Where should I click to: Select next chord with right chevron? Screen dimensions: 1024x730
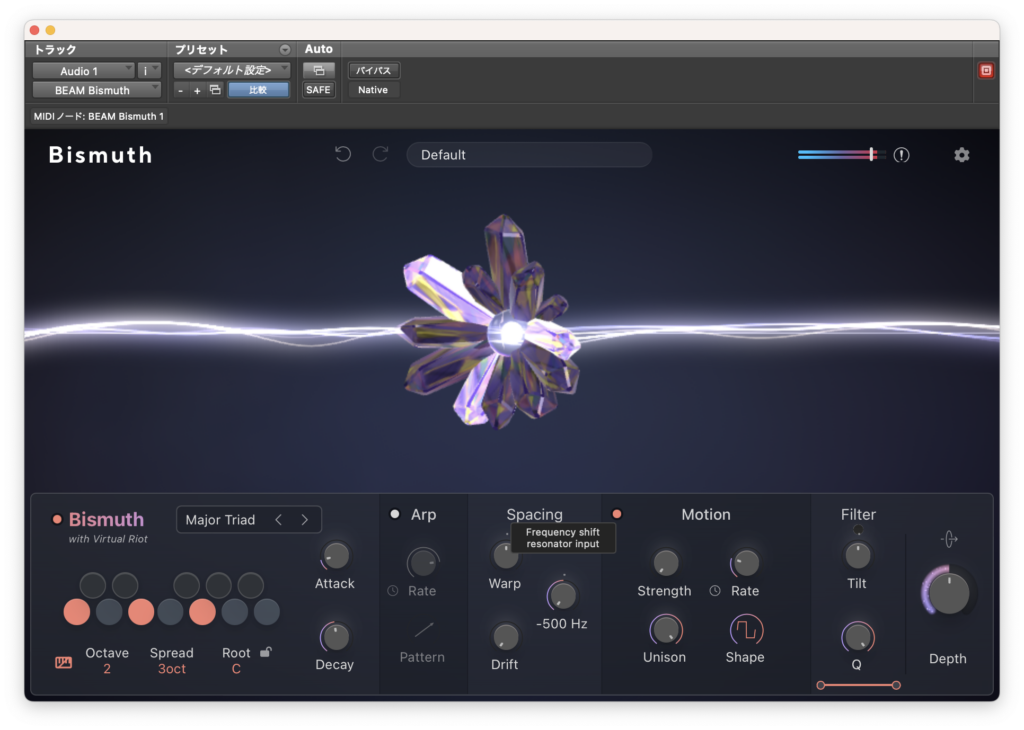[304, 520]
